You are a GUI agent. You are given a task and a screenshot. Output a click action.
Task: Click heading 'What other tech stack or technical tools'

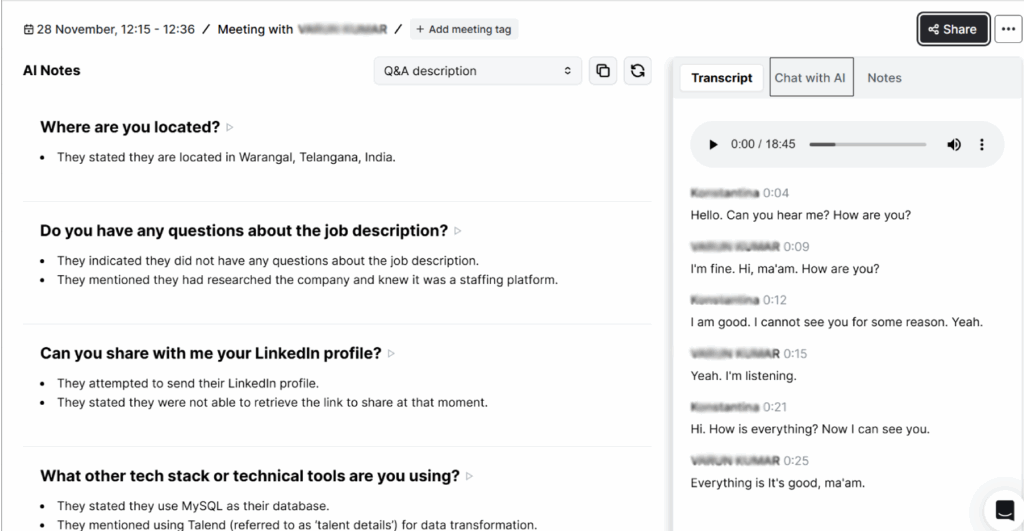point(249,475)
